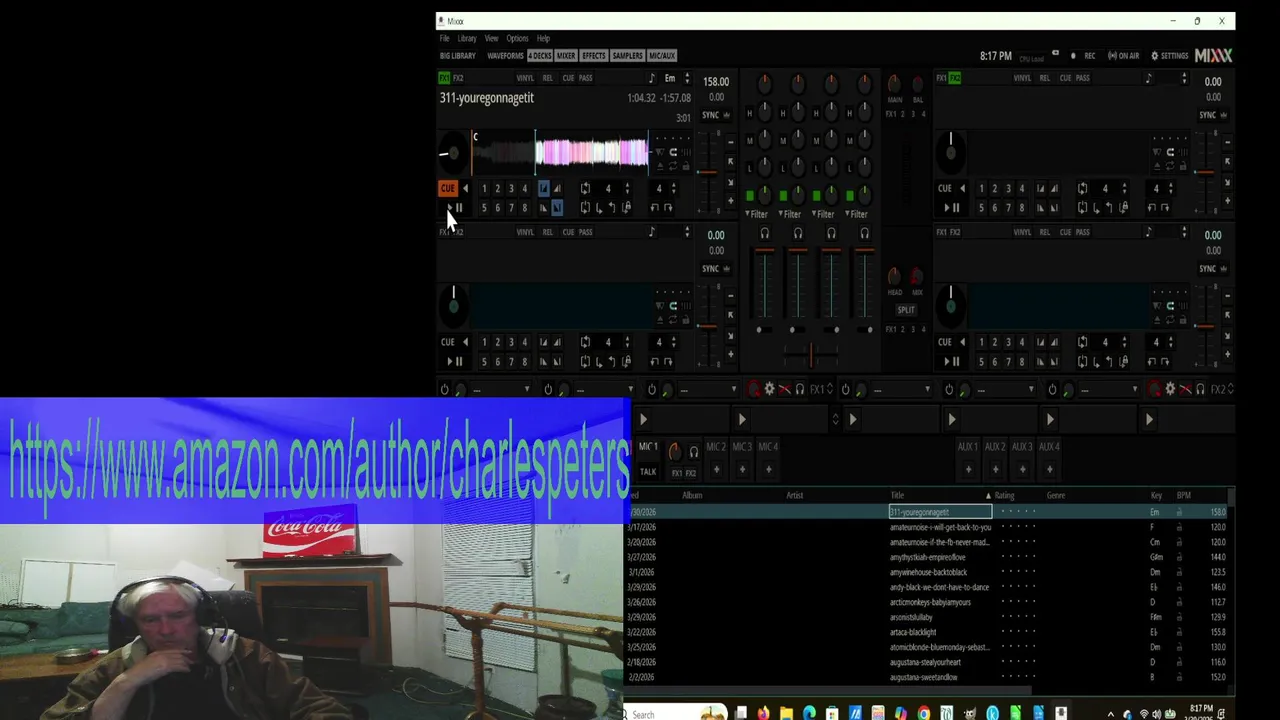Click the 311-youregonnagetit waveform overview

click(560, 153)
